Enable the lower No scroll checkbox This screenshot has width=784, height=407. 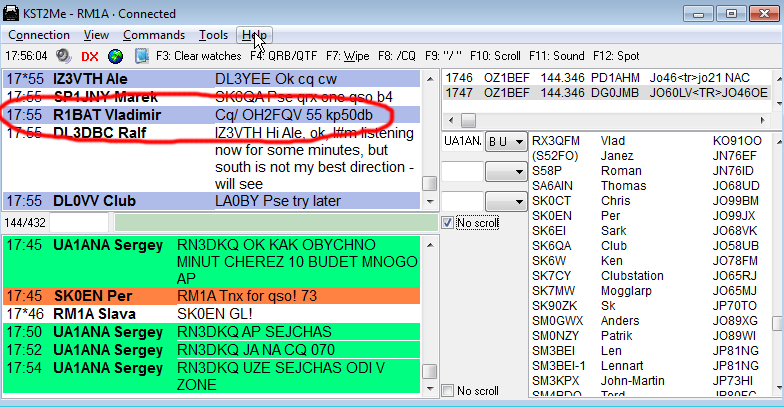coord(448,390)
